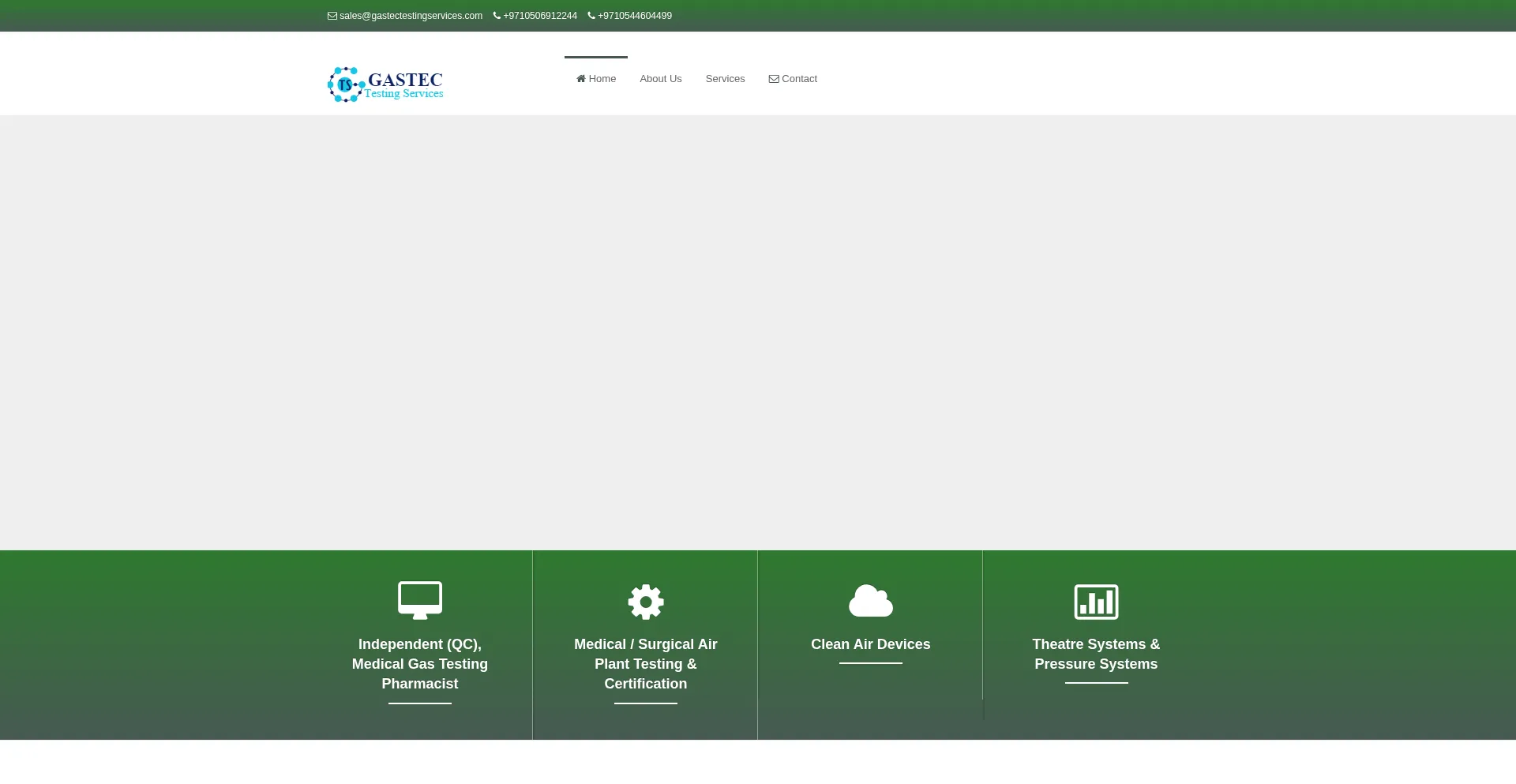Click the GASTEC Testing Services logo
The height and width of the screenshot is (784, 1516).
pyautogui.click(x=385, y=84)
